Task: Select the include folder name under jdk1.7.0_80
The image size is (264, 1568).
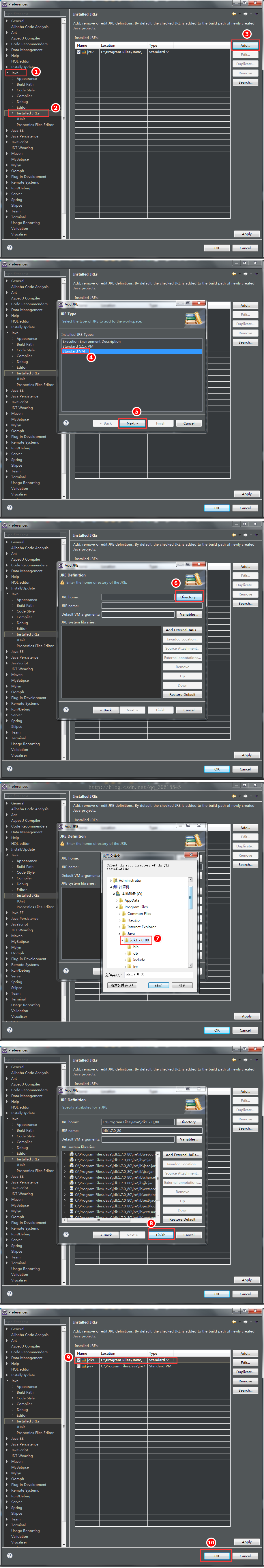Action: (x=139, y=960)
